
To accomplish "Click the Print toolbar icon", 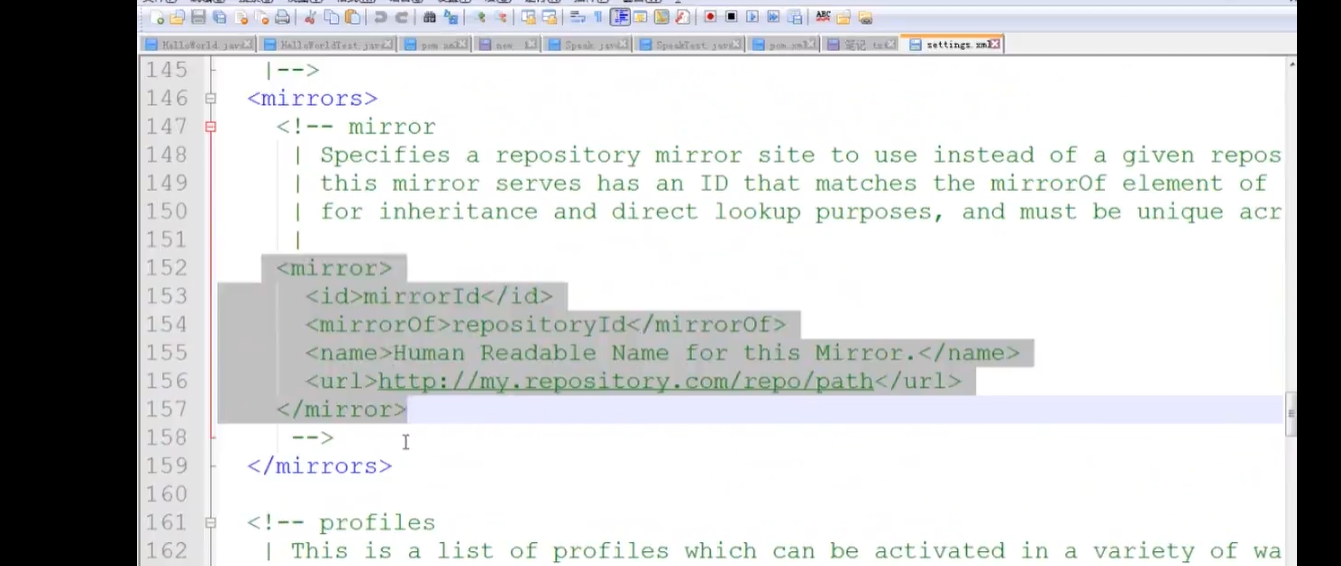I will [x=282, y=18].
